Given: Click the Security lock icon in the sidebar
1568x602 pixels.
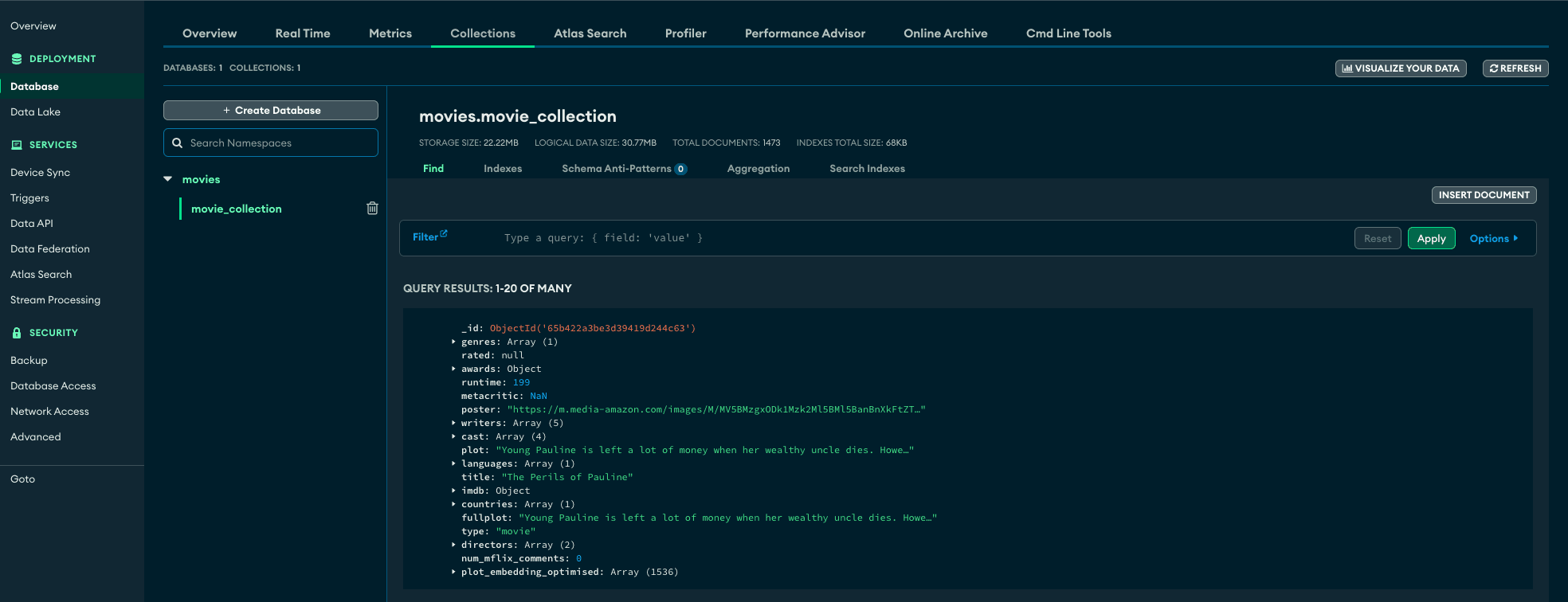Looking at the screenshot, I should point(17,333).
